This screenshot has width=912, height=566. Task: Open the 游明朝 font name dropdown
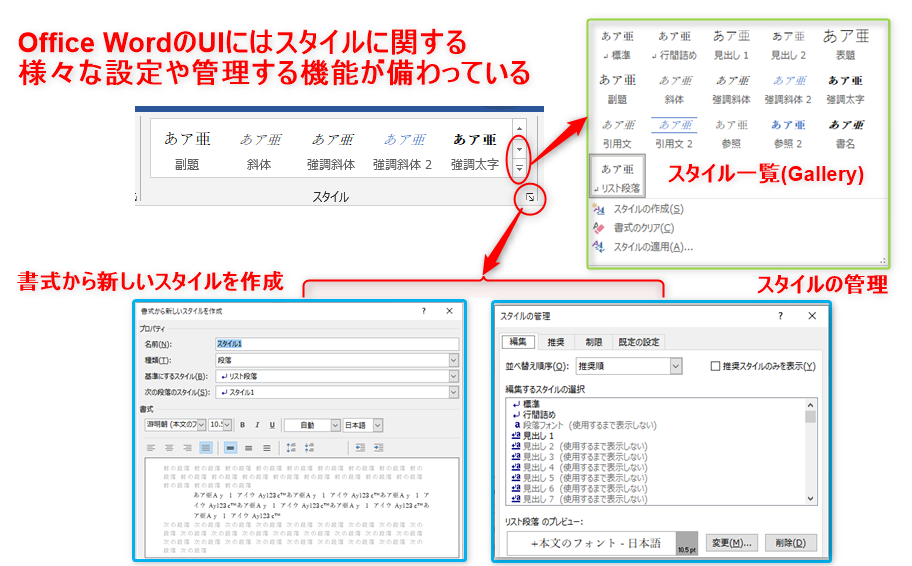[x=201, y=425]
